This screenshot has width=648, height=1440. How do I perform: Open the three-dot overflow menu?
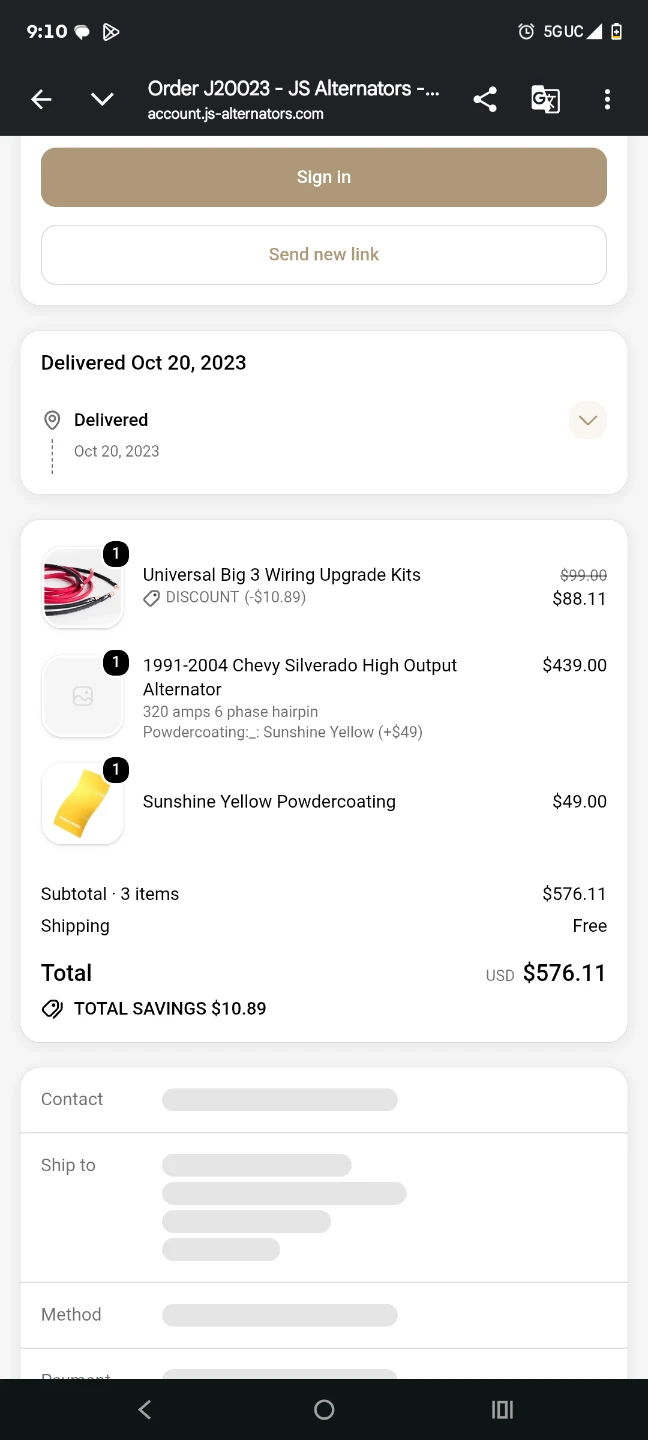(x=607, y=99)
